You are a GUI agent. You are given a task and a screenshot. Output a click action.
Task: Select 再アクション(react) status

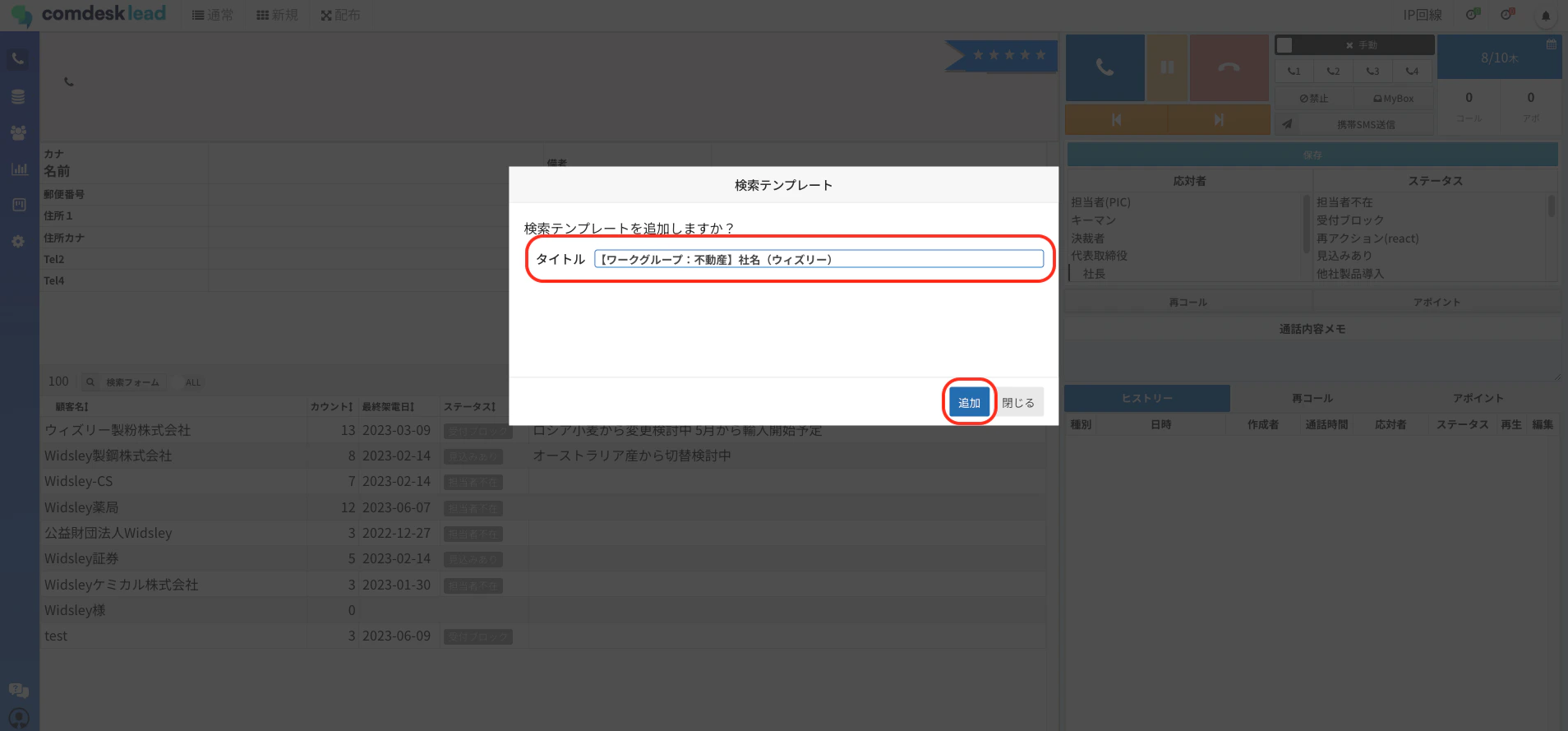(x=1367, y=238)
